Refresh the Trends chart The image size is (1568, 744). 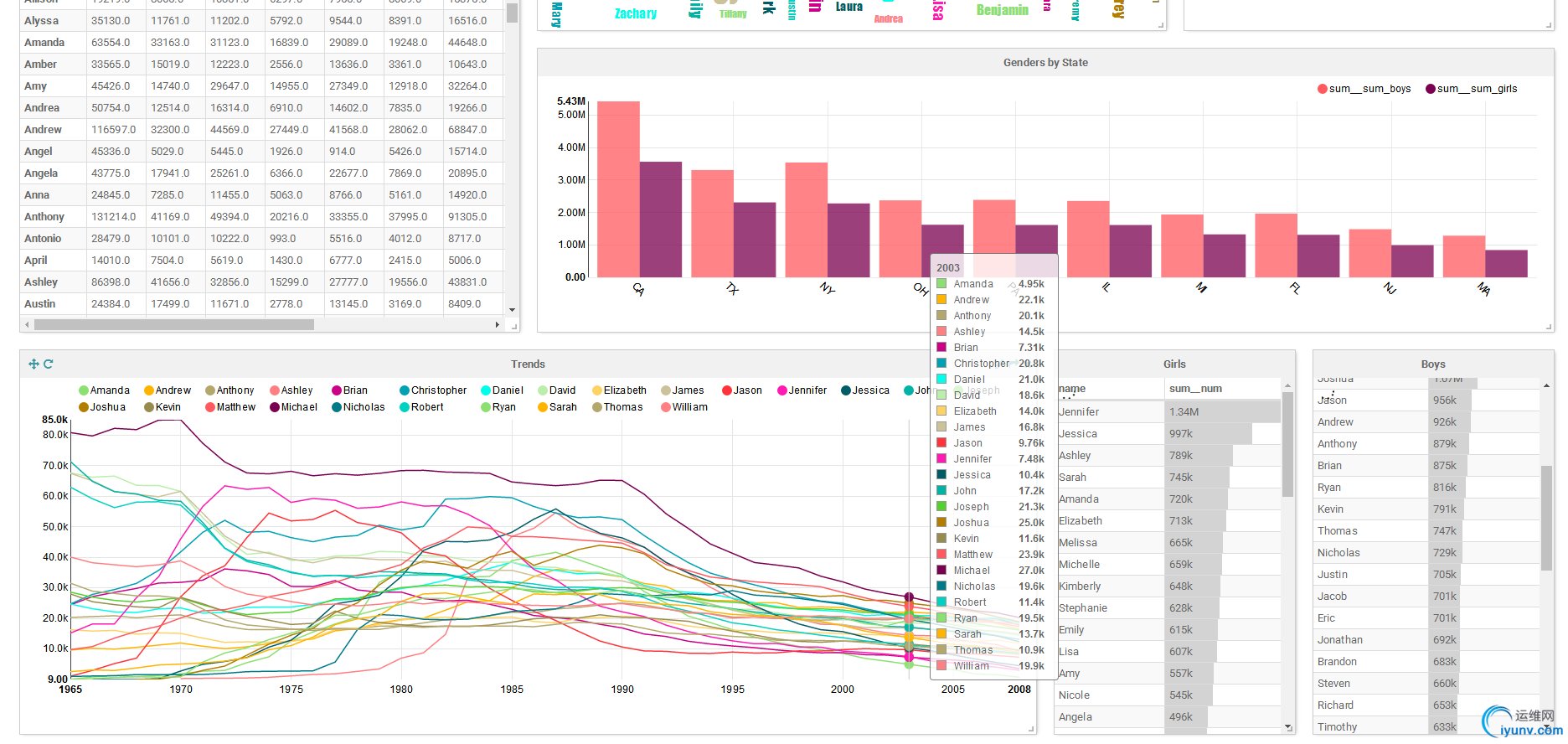(x=49, y=364)
